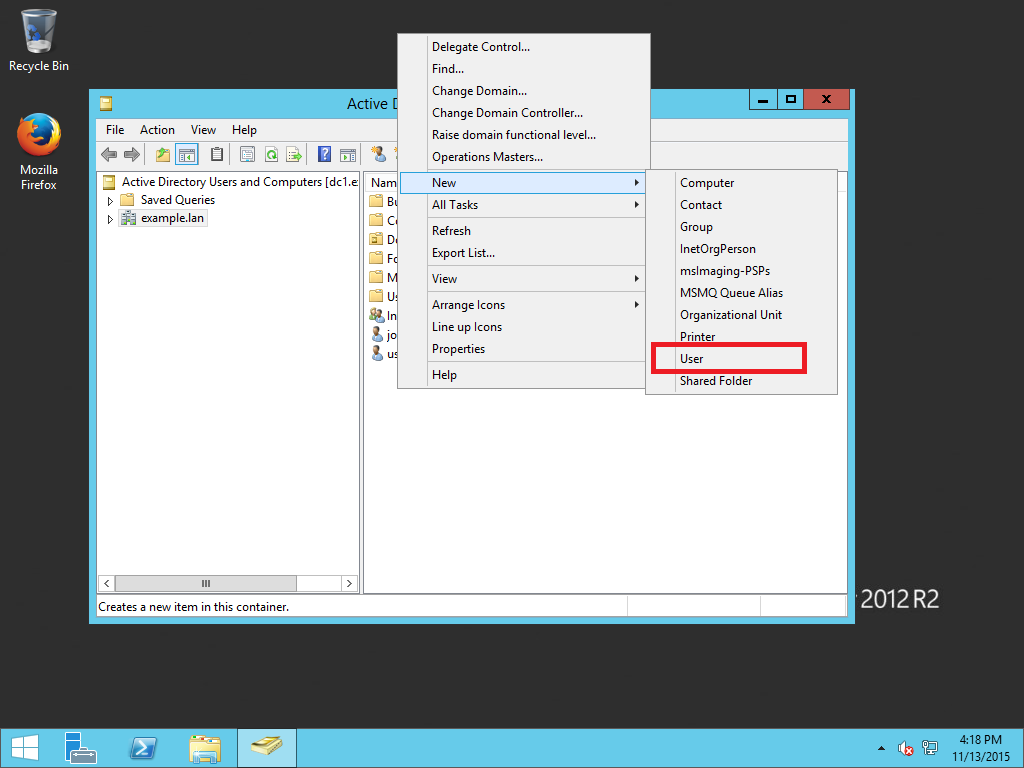The height and width of the screenshot is (768, 1024).
Task: Open the Help menu in menu bar
Action: (x=244, y=130)
